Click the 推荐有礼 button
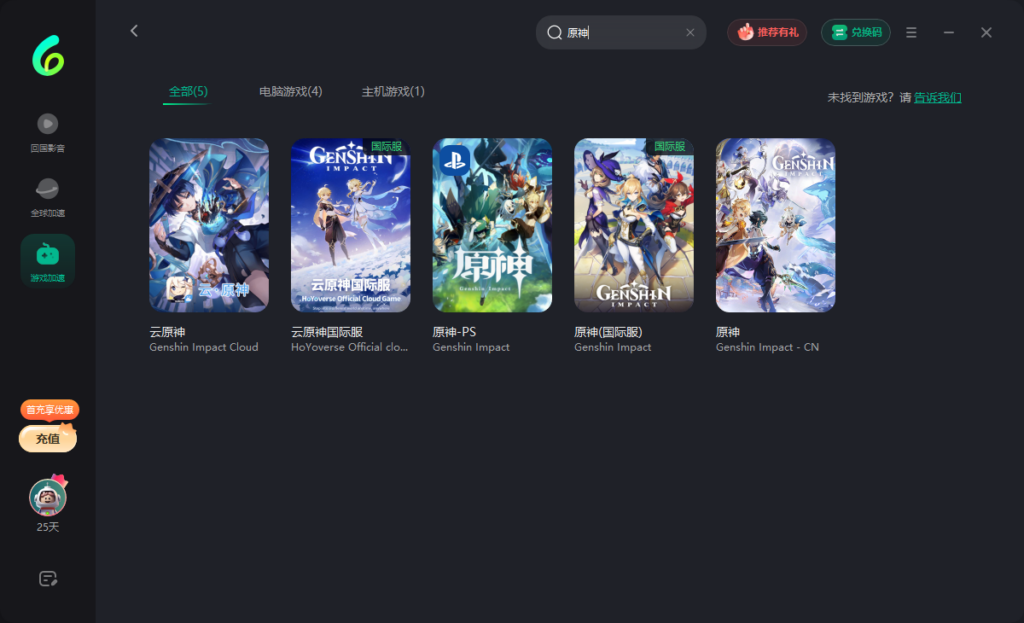 pos(767,32)
